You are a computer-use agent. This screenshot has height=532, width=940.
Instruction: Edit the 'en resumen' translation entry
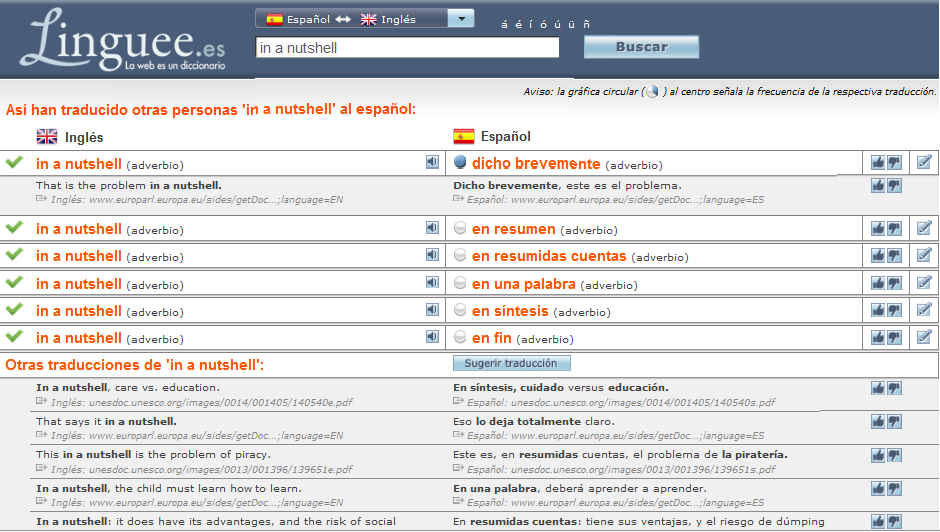point(924,228)
